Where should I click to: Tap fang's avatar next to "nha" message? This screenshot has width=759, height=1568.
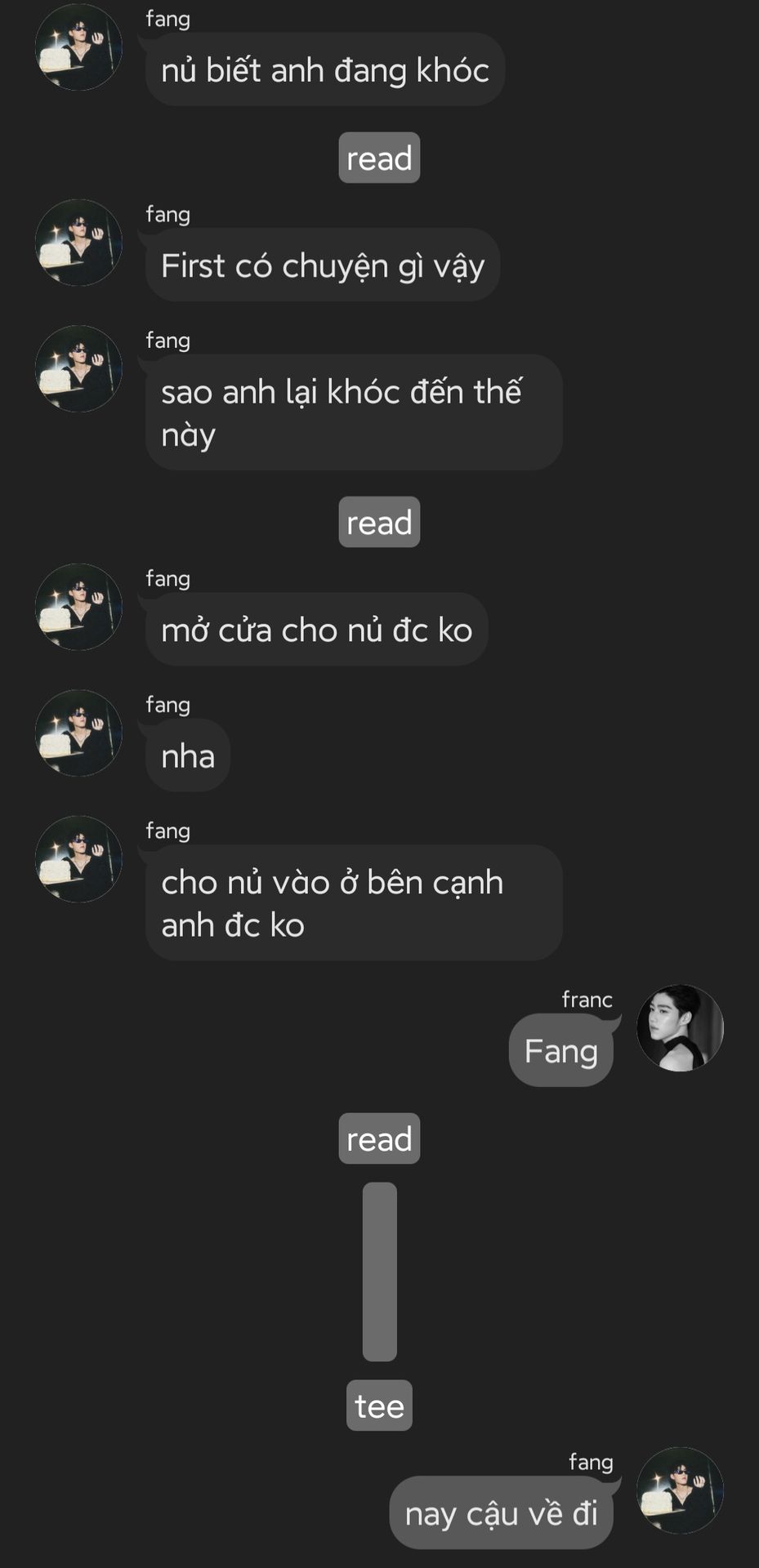pyautogui.click(x=78, y=733)
